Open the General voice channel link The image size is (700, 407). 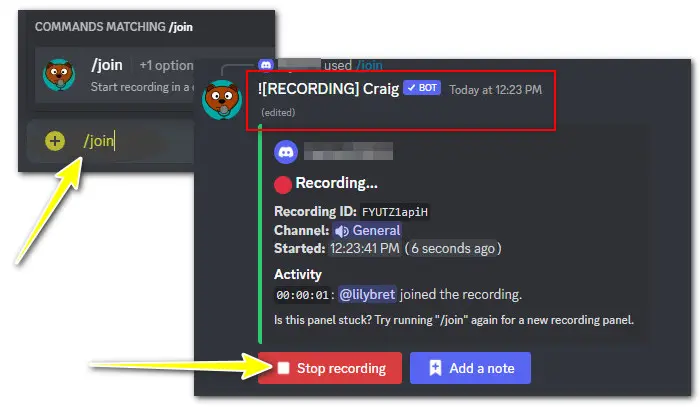click(367, 231)
